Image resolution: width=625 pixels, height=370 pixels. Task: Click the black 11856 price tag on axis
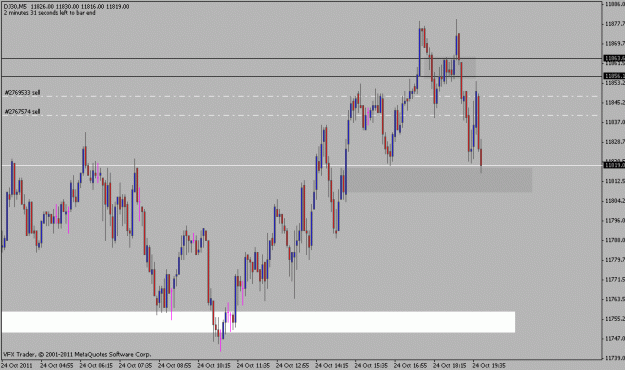click(x=614, y=76)
